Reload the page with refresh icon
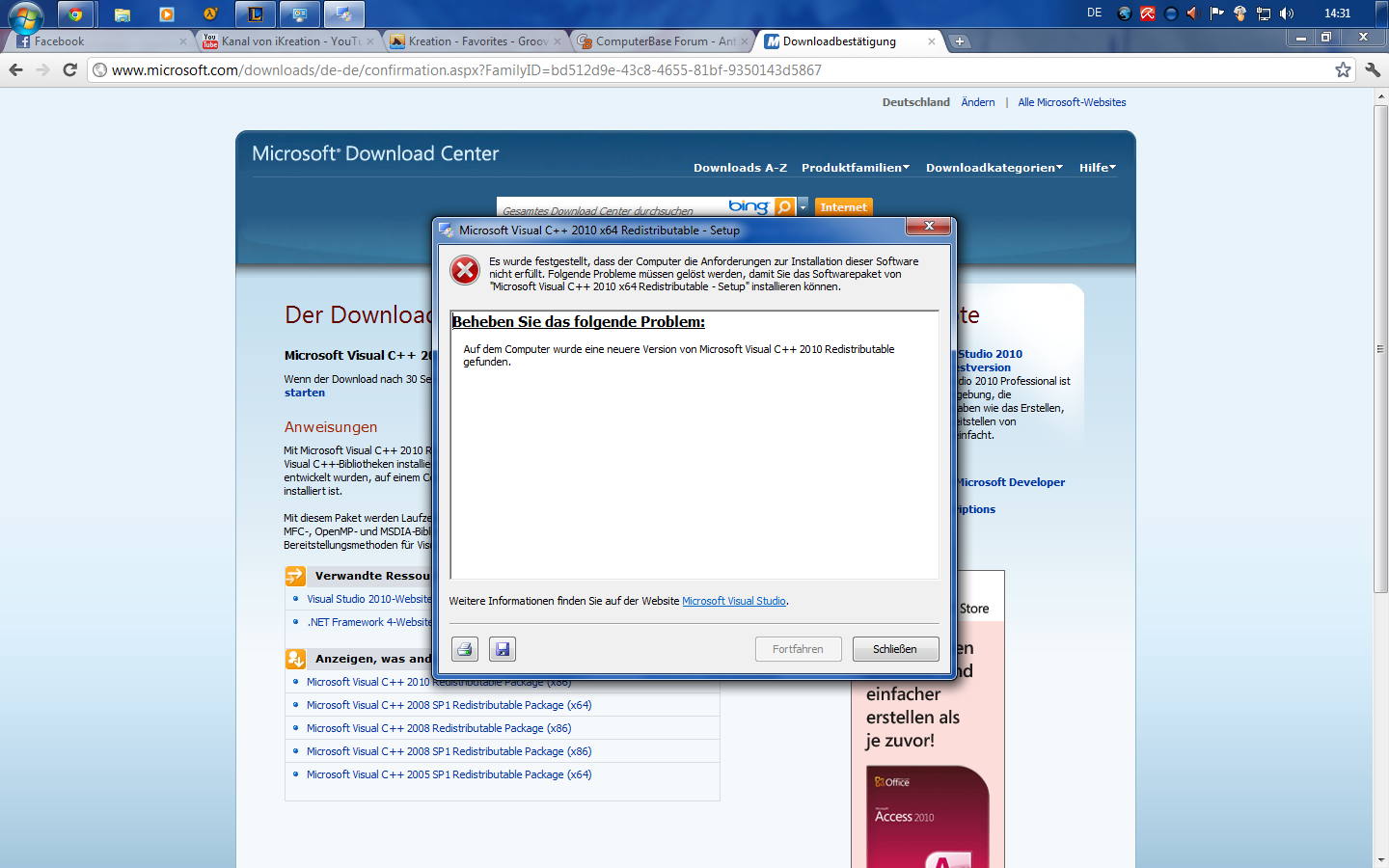The height and width of the screenshot is (868, 1389). click(69, 69)
